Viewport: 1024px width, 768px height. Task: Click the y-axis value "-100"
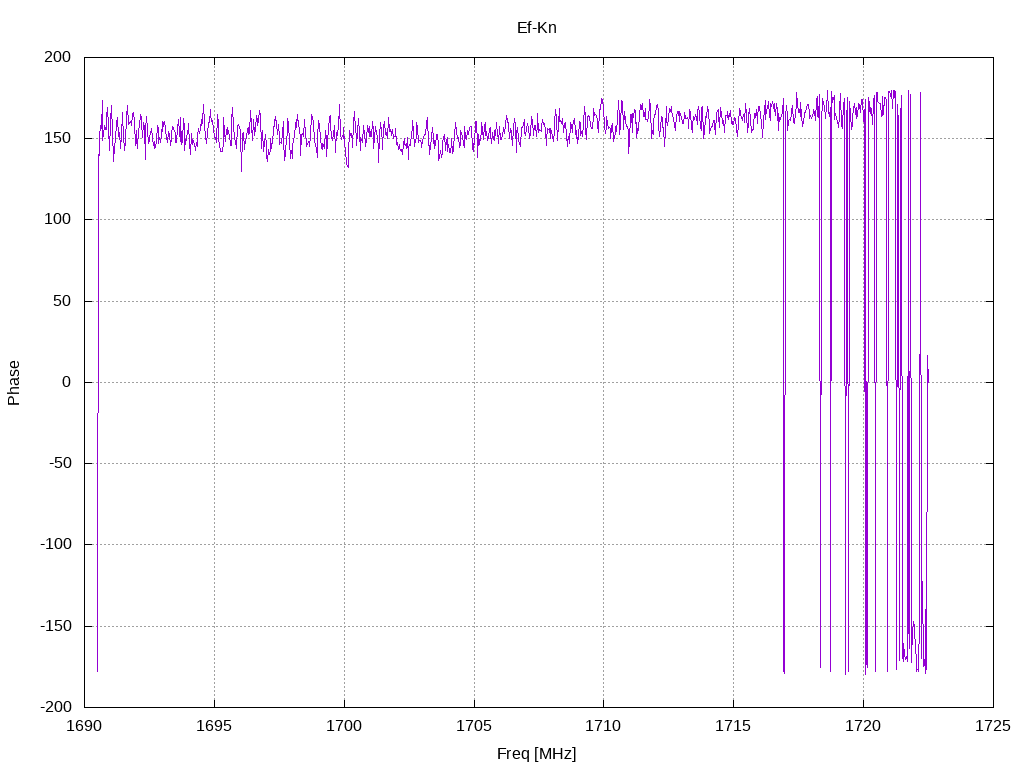point(56,544)
